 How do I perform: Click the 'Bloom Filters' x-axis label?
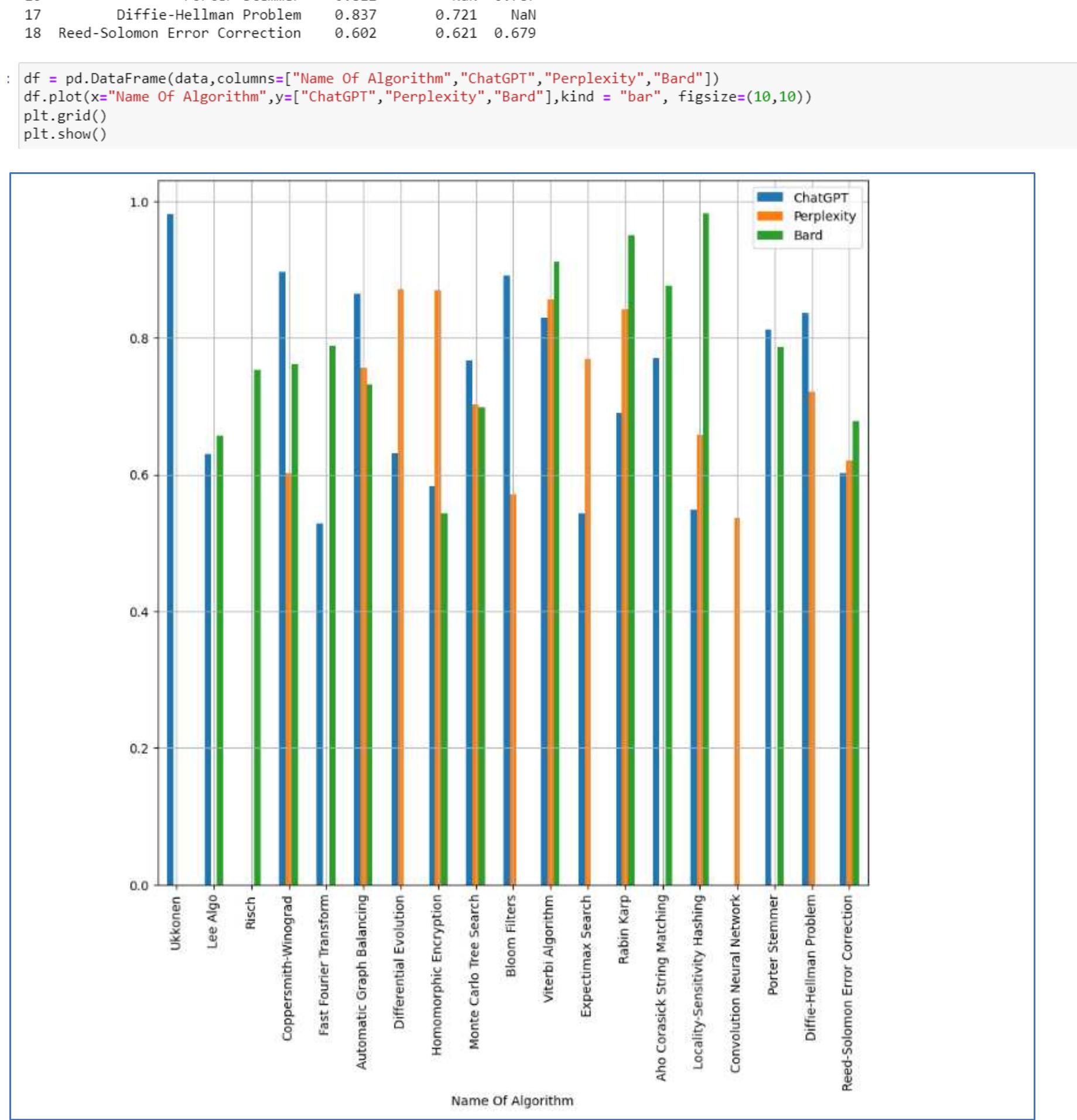click(511, 936)
